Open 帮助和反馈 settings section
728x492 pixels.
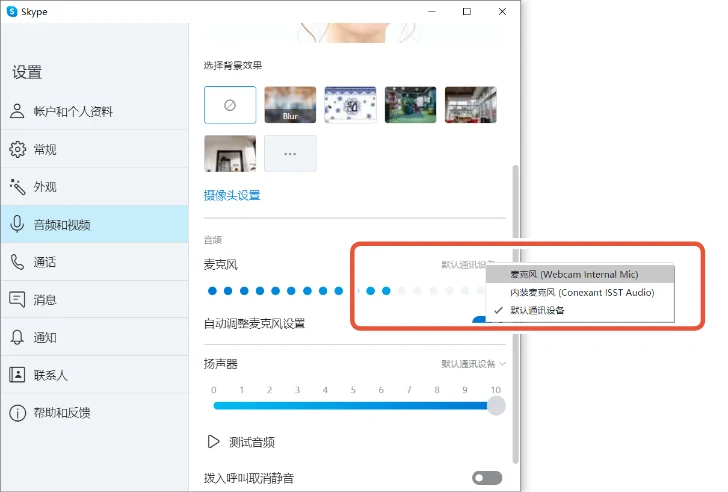95,413
